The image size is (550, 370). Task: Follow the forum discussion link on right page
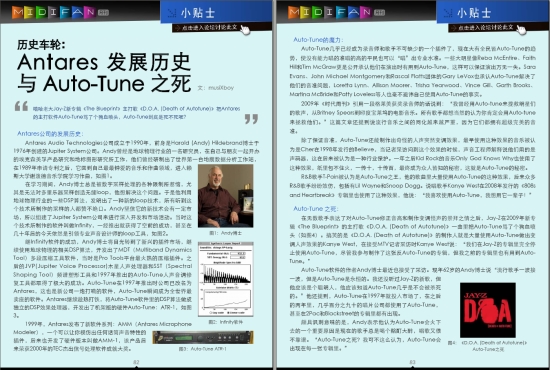pyautogui.click(x=485, y=27)
